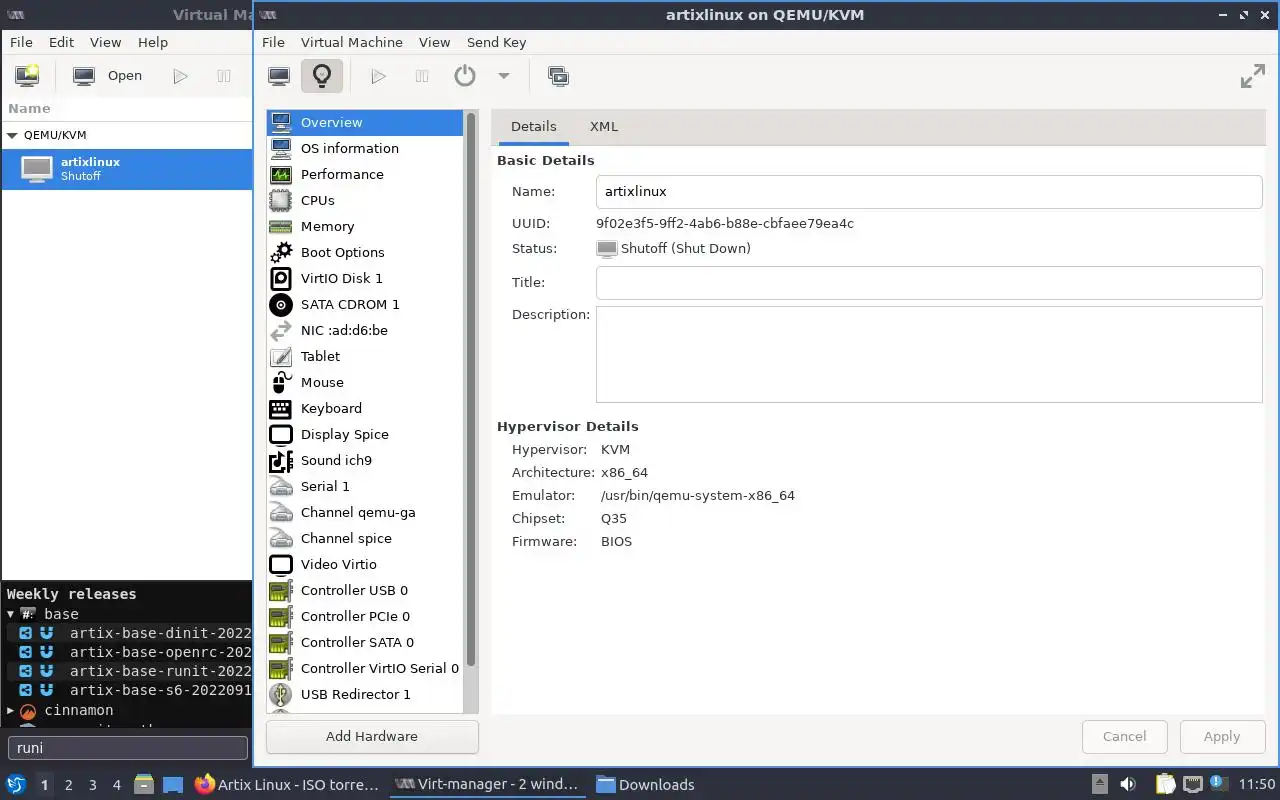Click the search field containing runi
This screenshot has width=1280, height=800.
(x=127, y=748)
